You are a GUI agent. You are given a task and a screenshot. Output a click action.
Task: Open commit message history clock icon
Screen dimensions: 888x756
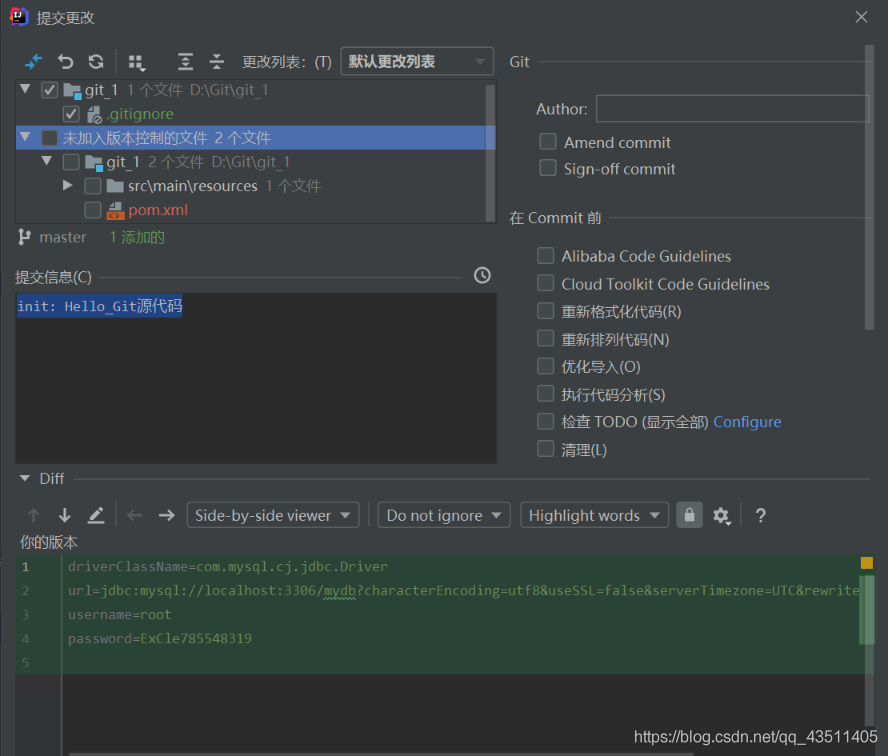pos(482,275)
